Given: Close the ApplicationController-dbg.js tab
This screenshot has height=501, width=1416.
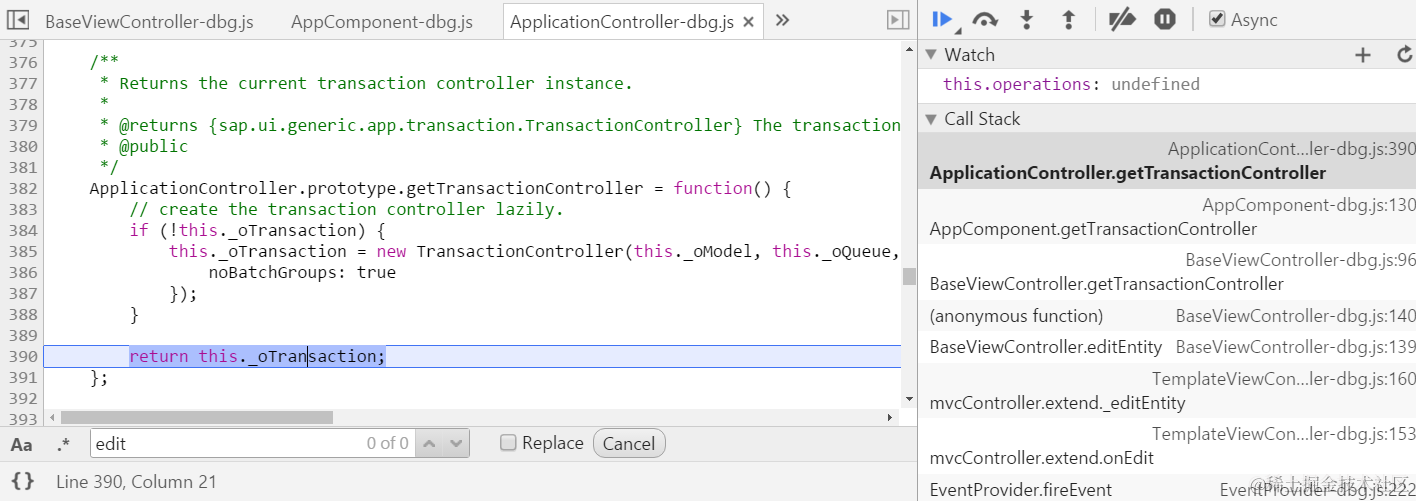Looking at the screenshot, I should pos(749,21).
